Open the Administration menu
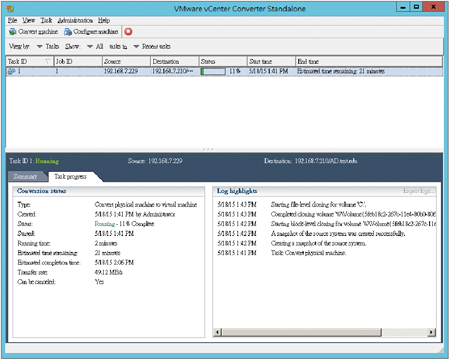Image resolution: width=450 pixels, height=360 pixels. click(75, 20)
